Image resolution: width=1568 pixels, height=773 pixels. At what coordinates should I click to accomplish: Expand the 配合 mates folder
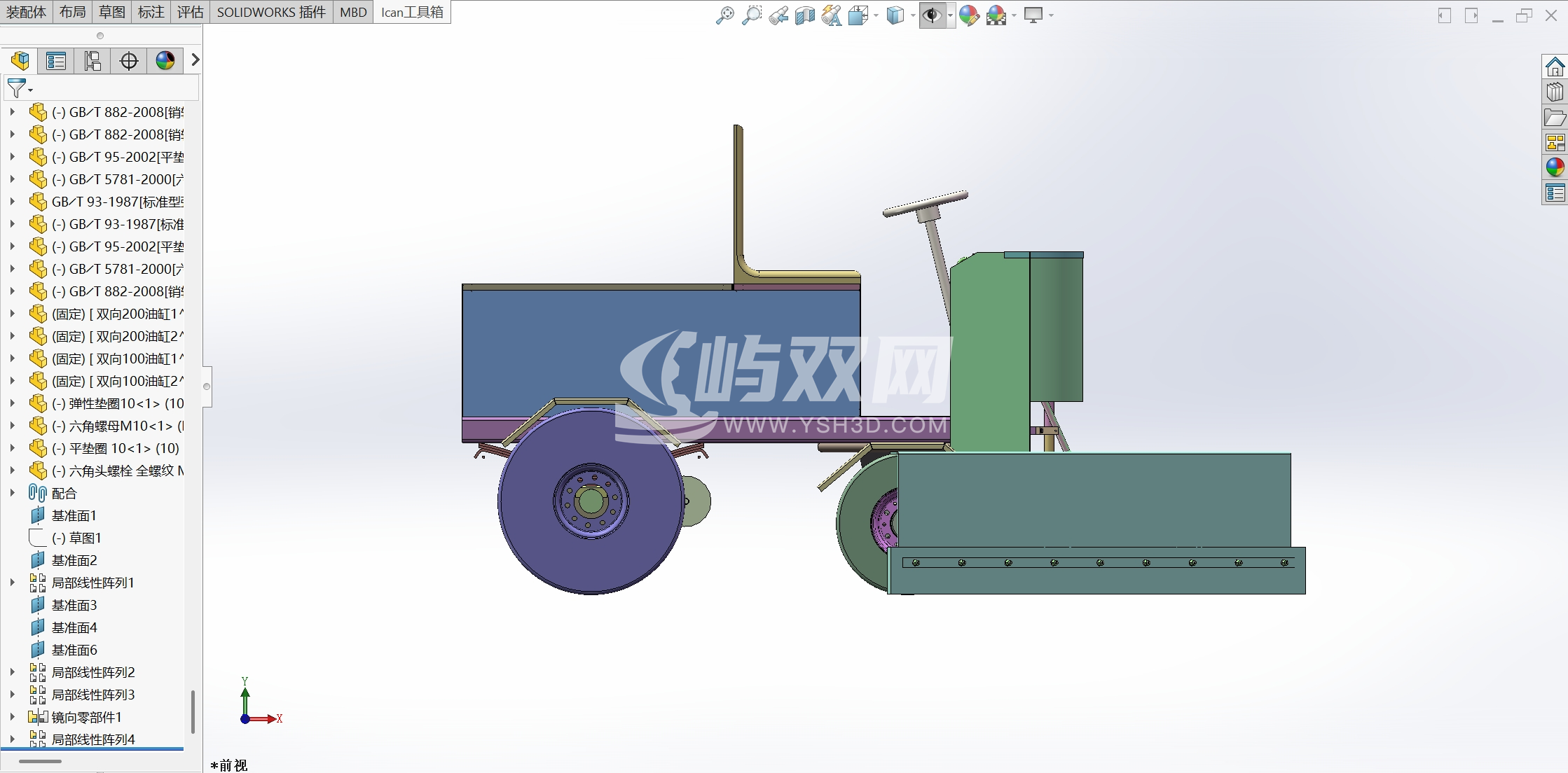point(12,493)
